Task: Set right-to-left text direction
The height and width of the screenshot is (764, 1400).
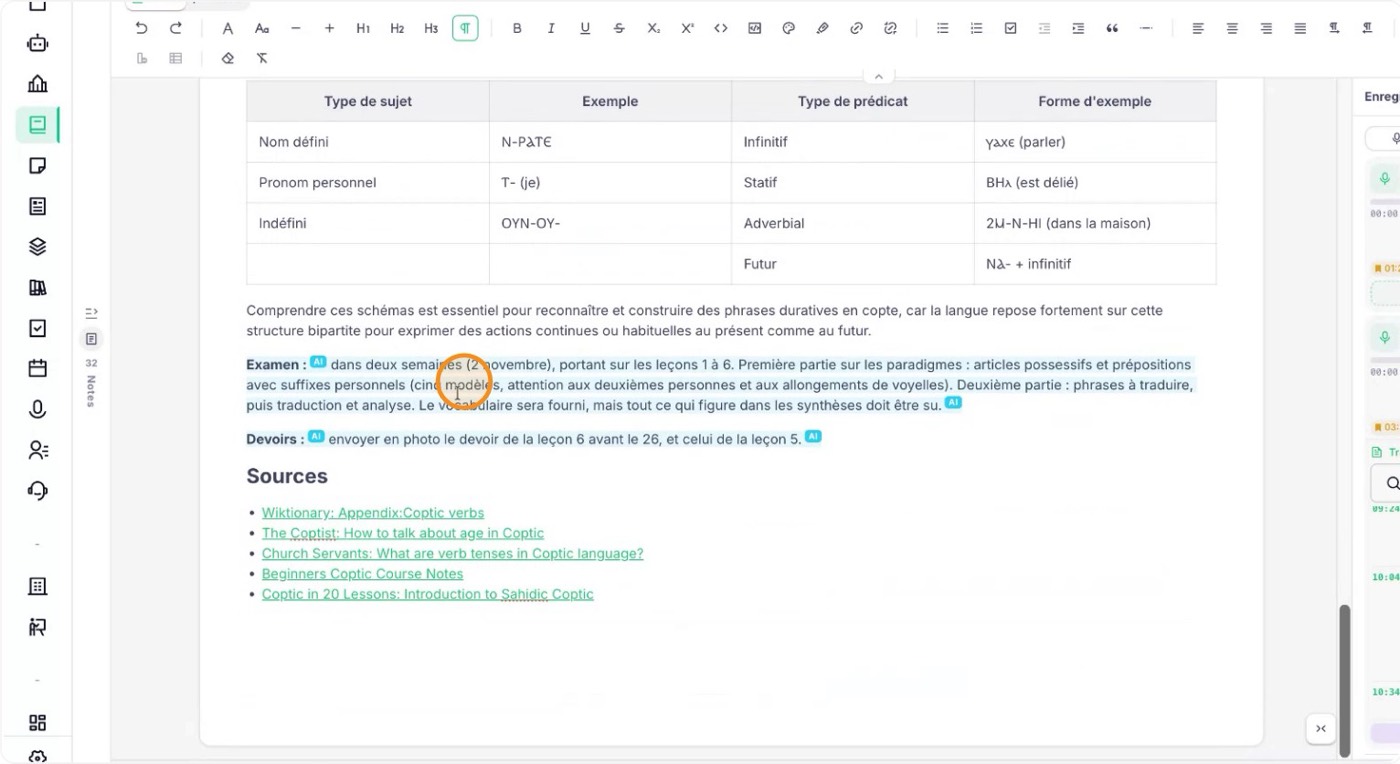Action: [x=1367, y=28]
